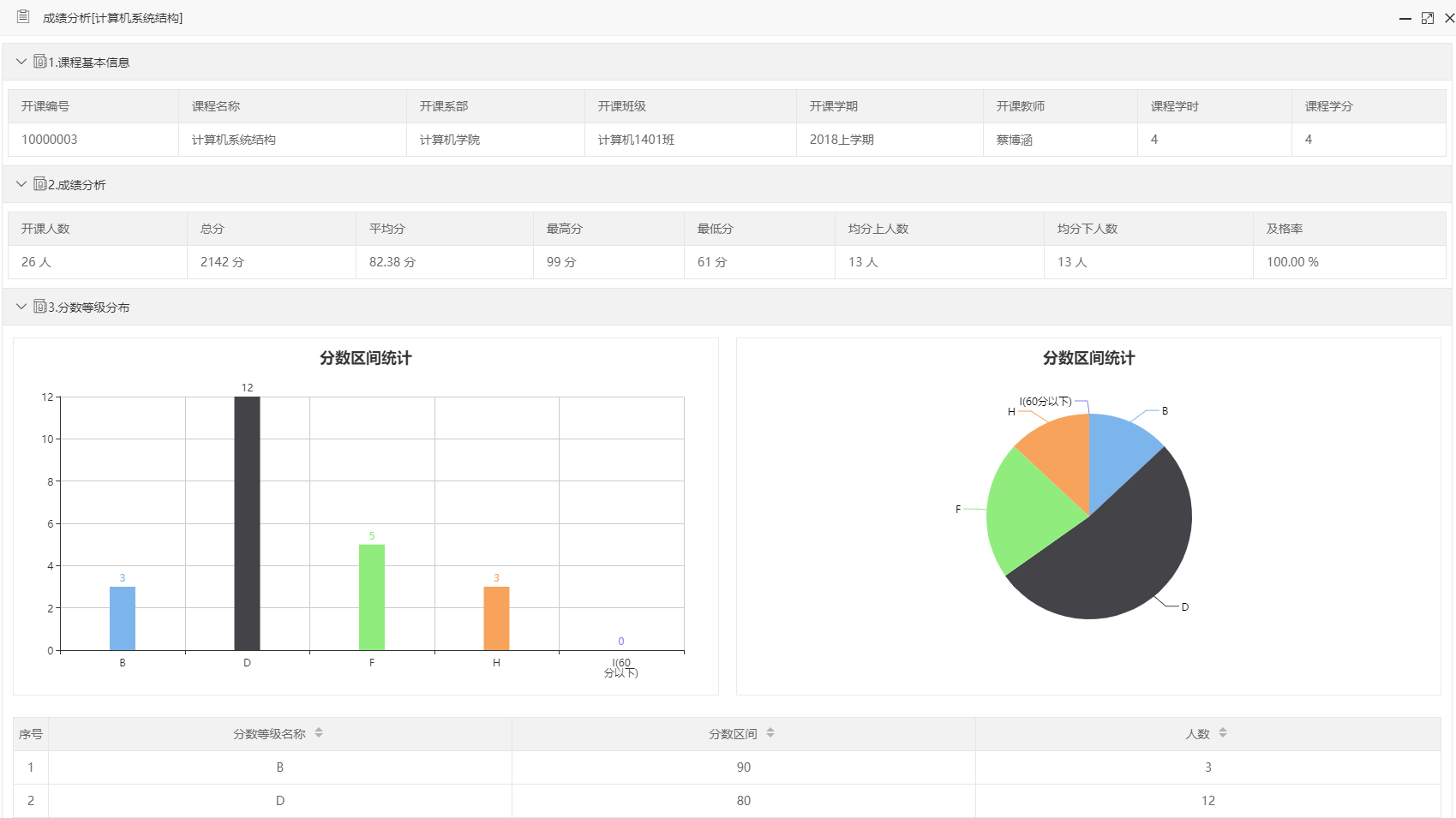Click the 2142 分 total score cell
The image size is (1456, 818).
point(272,262)
